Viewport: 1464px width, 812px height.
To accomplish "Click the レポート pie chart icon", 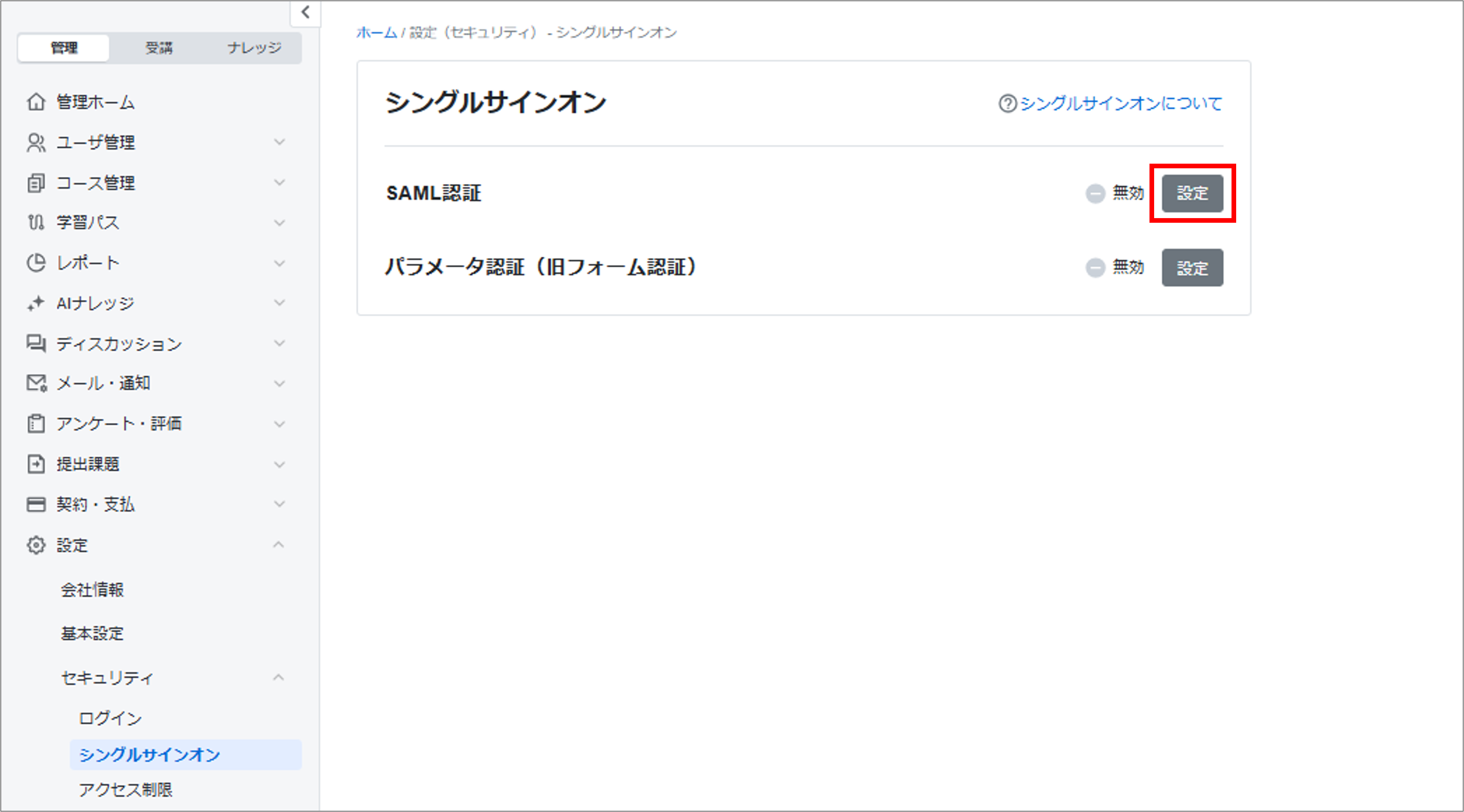I will click(x=36, y=263).
